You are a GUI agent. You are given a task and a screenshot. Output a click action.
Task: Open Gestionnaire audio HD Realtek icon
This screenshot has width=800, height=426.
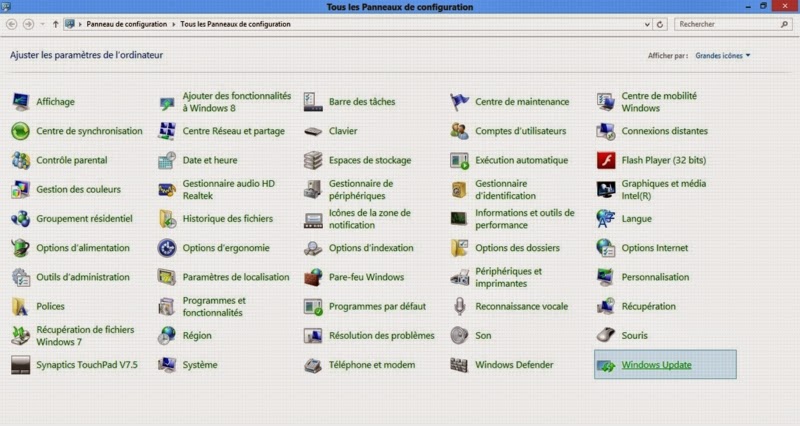(x=167, y=190)
